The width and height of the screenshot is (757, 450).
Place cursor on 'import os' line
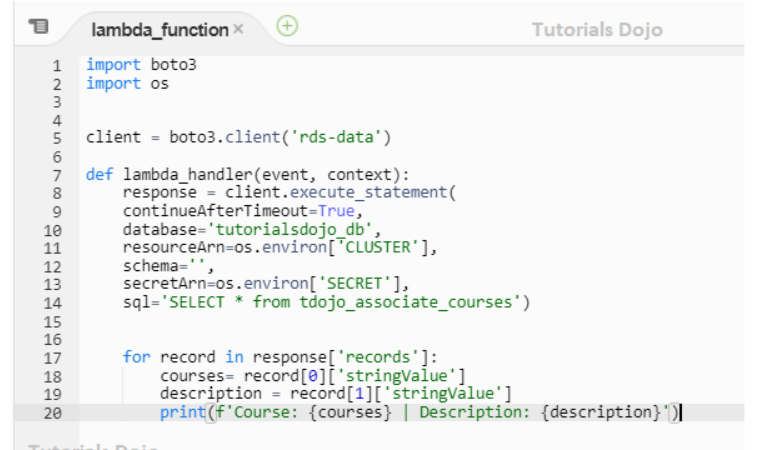[127, 84]
